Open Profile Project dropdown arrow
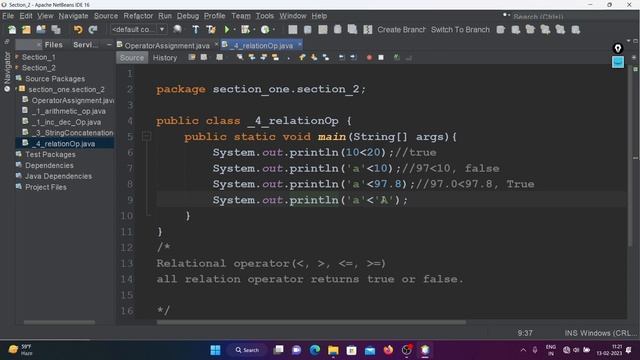The height and width of the screenshot is (360, 640). click(274, 29)
